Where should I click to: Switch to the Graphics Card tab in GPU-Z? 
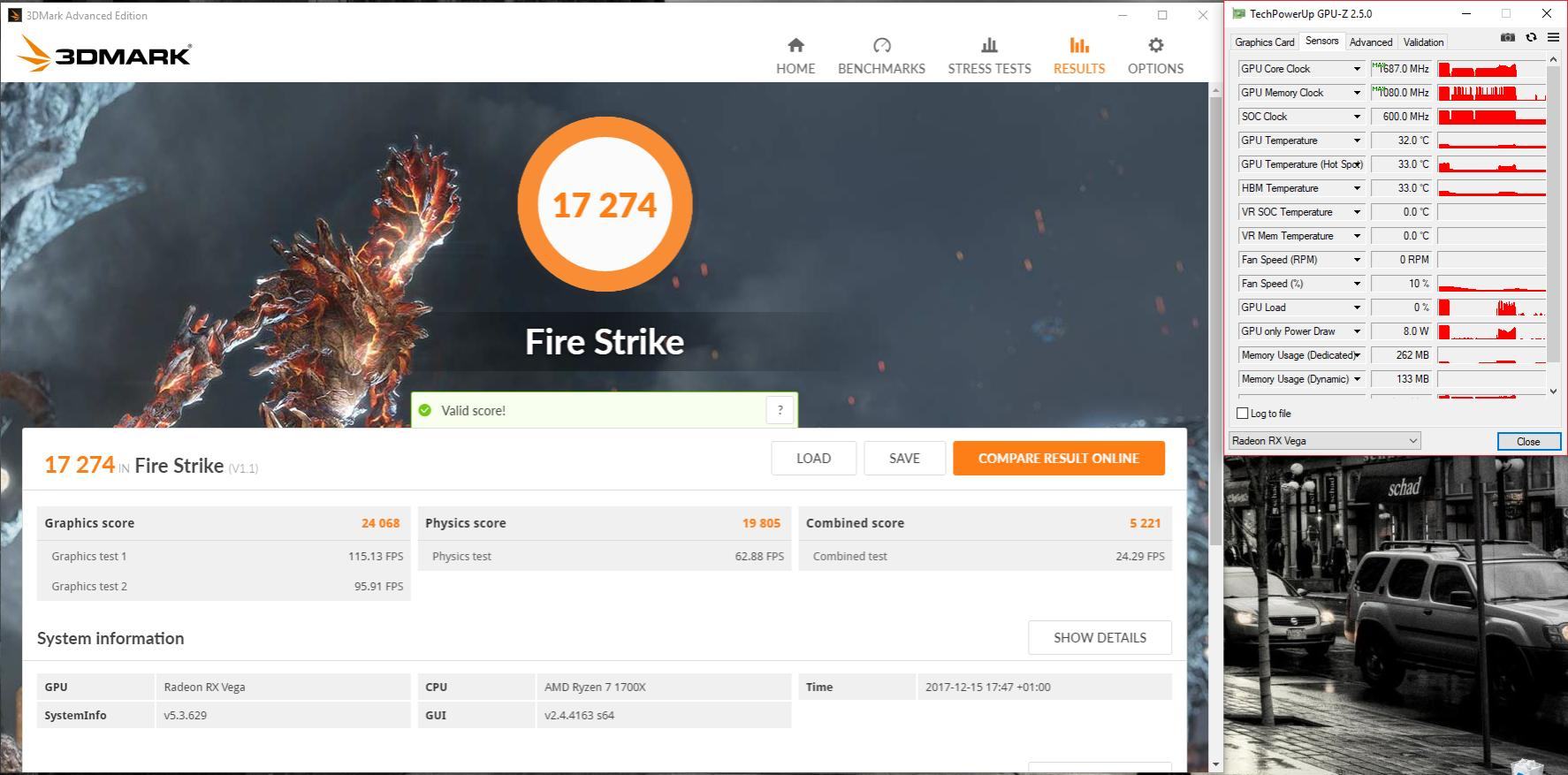[x=1264, y=42]
